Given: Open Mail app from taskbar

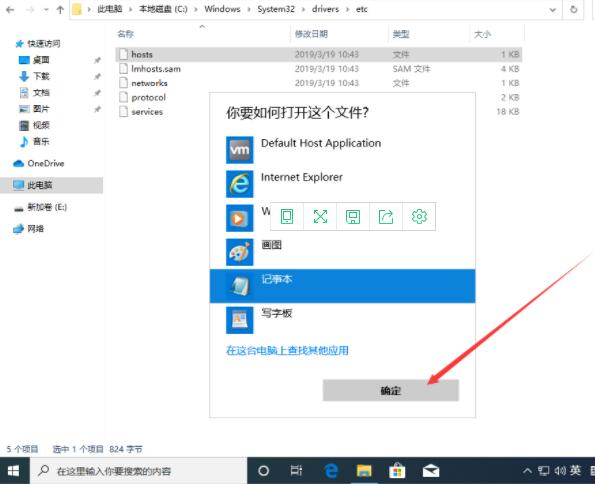Looking at the screenshot, I should click(431, 471).
